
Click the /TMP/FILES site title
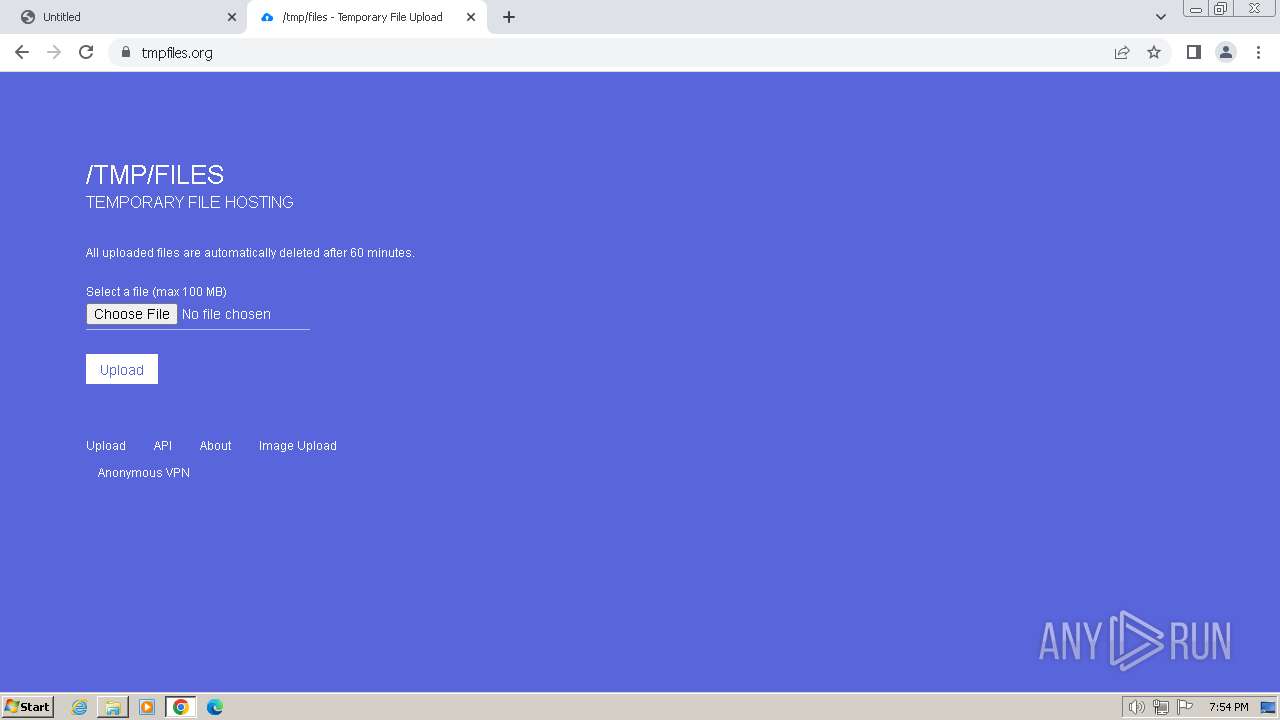click(155, 175)
